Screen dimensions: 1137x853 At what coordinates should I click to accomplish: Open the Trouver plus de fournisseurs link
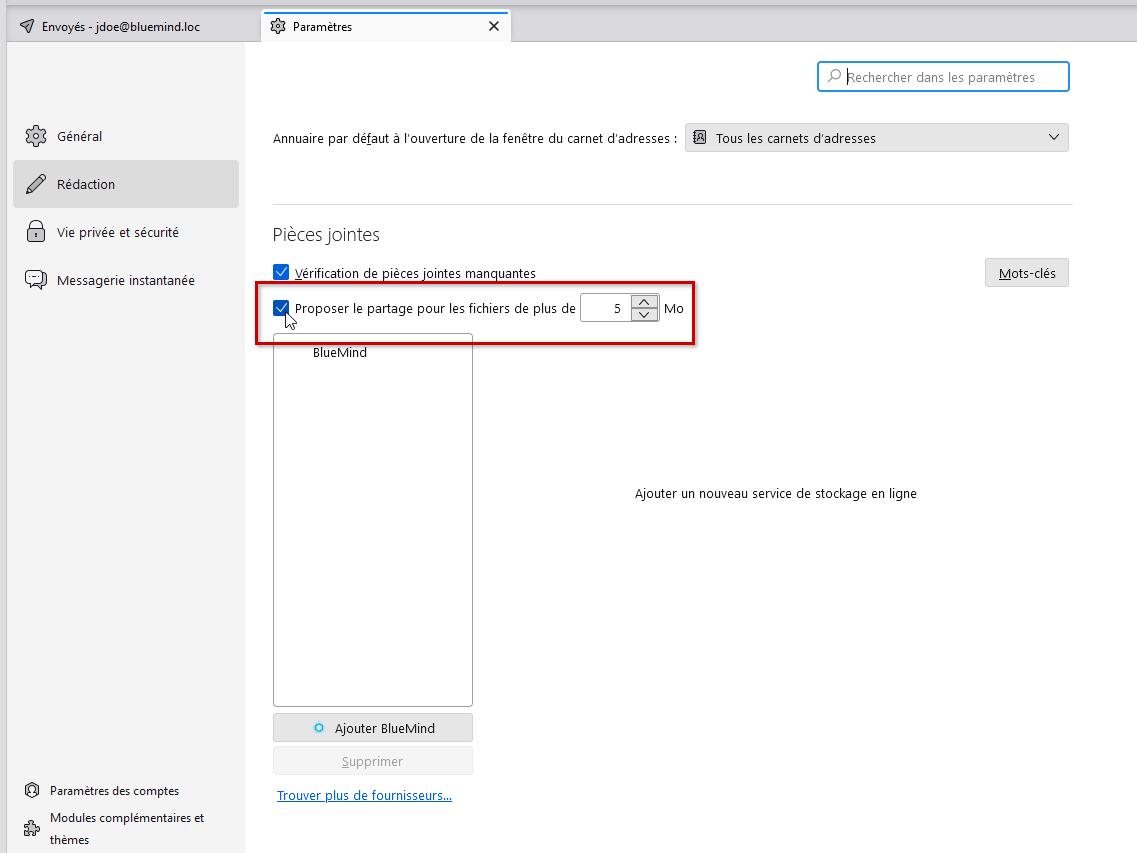point(364,796)
